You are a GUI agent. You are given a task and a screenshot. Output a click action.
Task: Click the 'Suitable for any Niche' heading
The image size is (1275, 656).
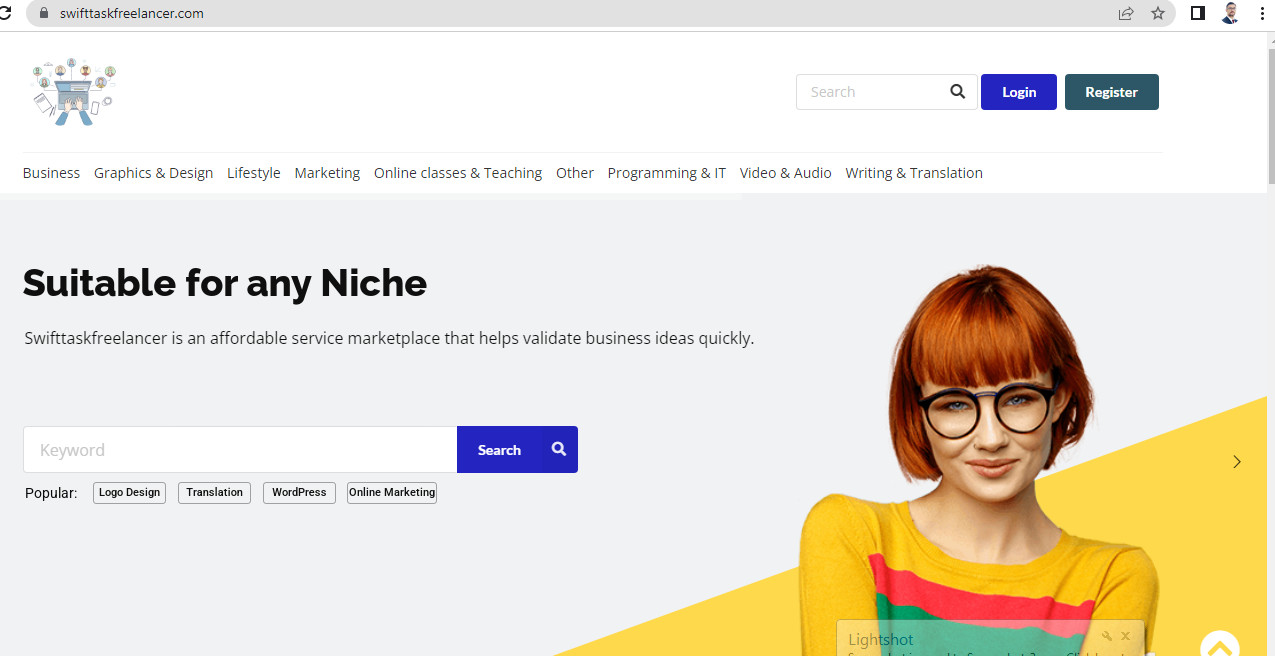(x=225, y=283)
